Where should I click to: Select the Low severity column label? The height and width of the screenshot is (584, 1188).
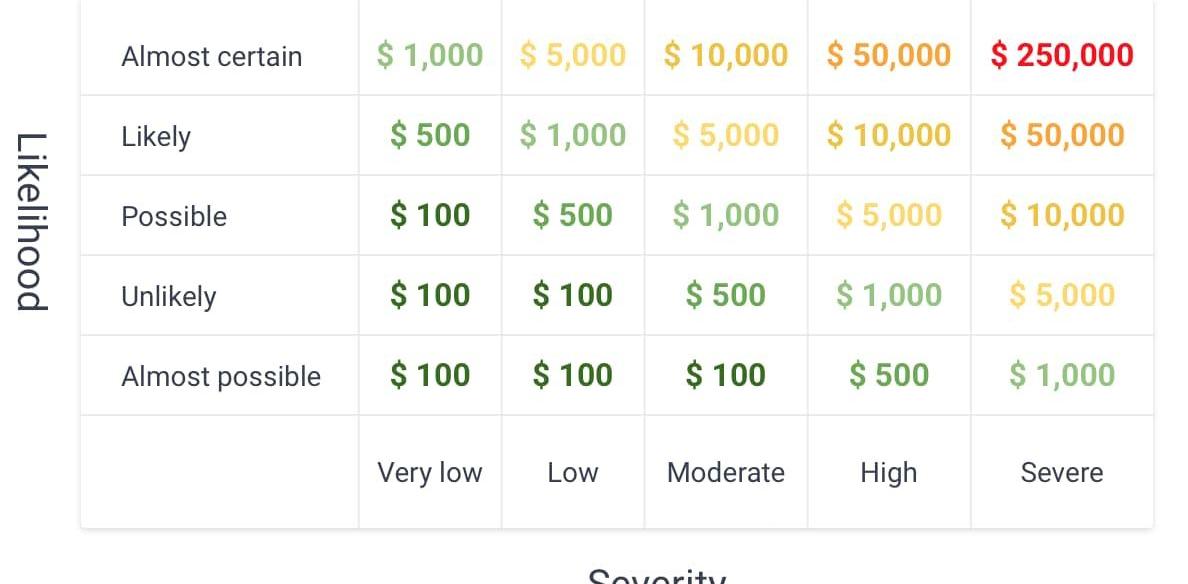click(572, 472)
